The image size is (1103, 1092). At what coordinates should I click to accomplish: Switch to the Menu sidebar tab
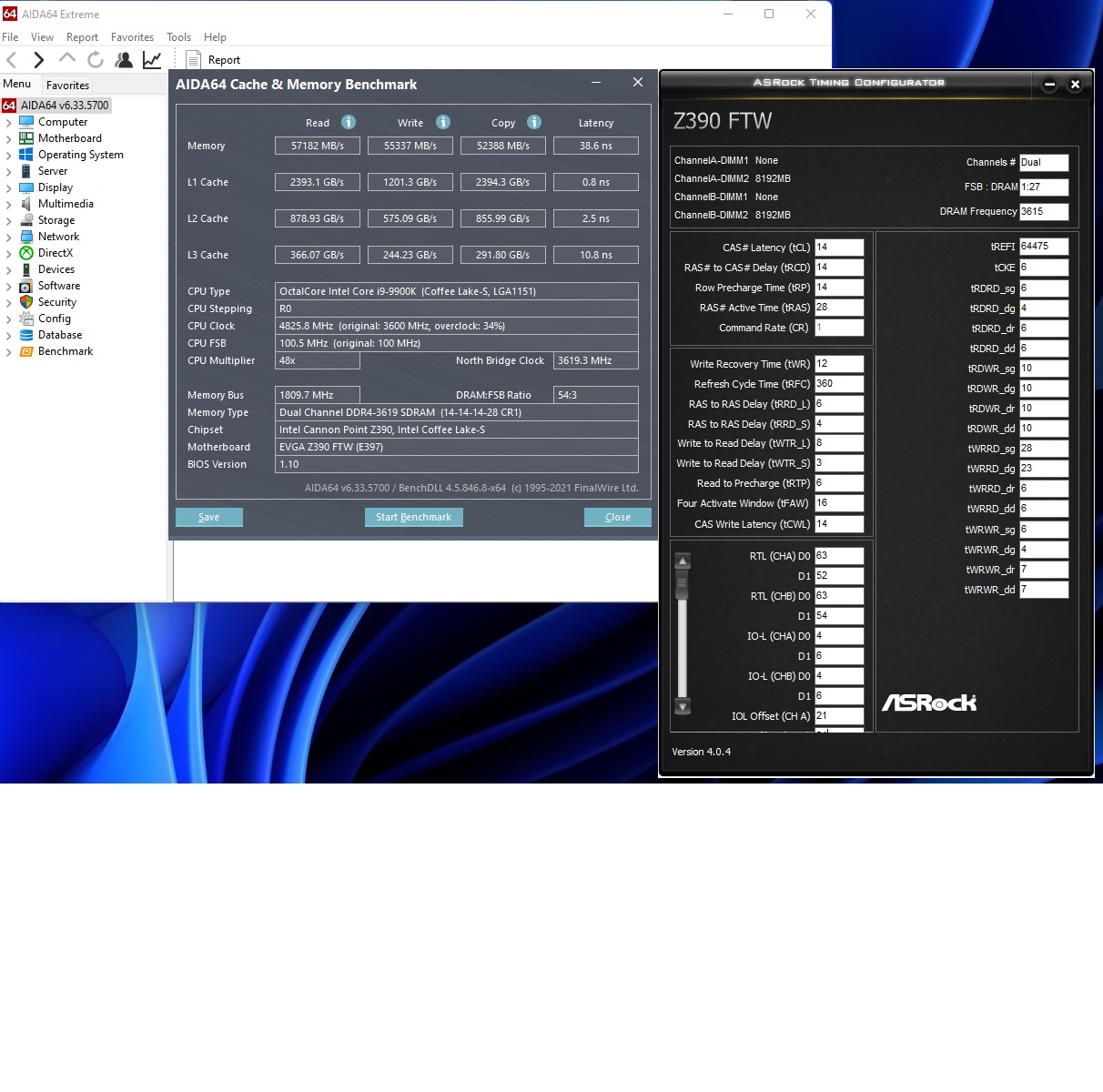pyautogui.click(x=17, y=84)
